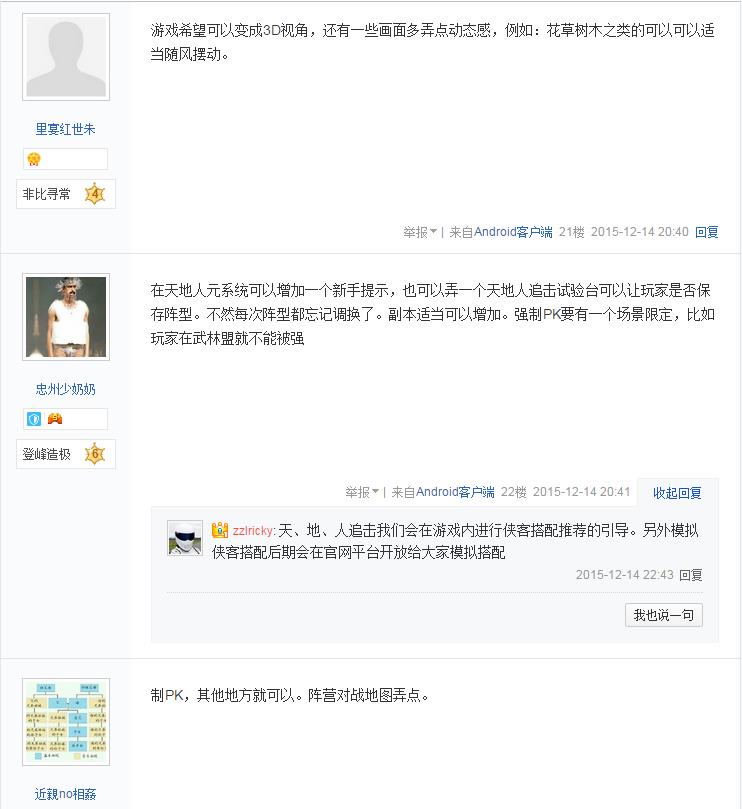This screenshot has height=809, width=742.
Task: Open the zzlricky username link
Action: 252,530
